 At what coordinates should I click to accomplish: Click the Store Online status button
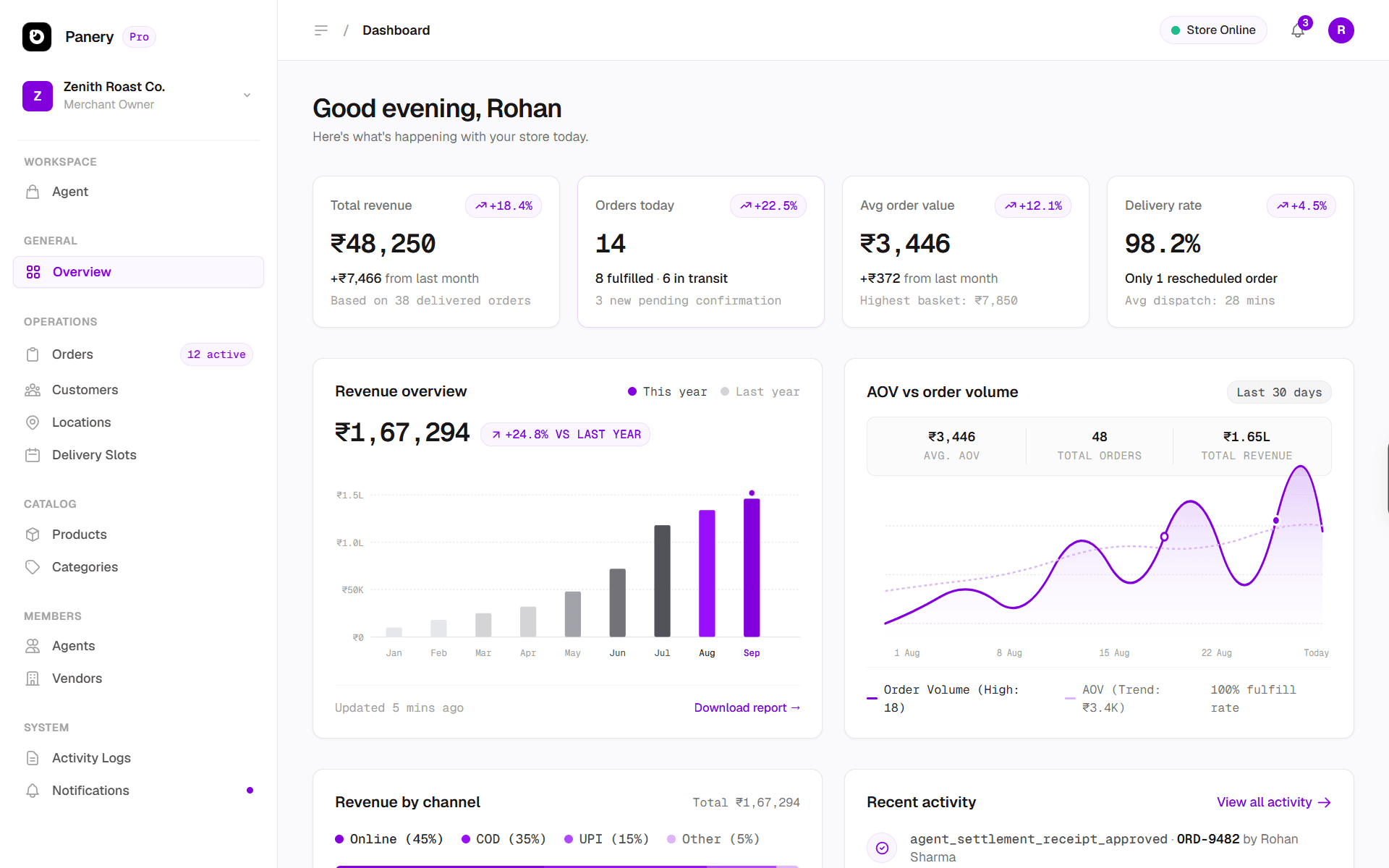1213,30
